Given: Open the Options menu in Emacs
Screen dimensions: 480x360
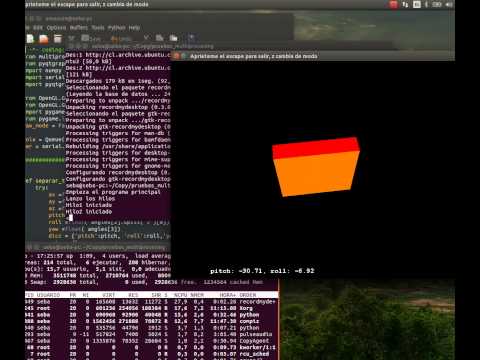Looking at the screenshot, I should point(56,28).
